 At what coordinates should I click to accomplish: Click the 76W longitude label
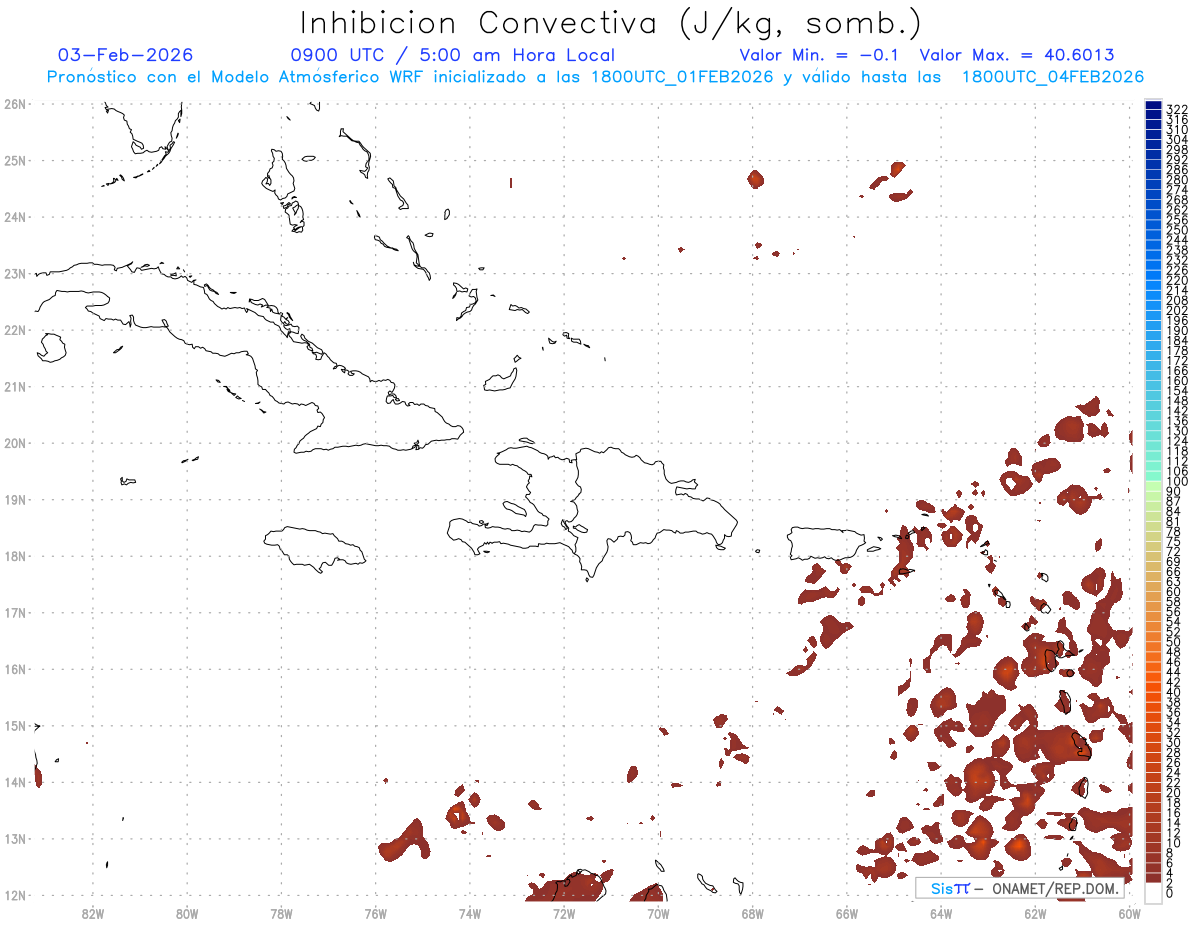[375, 913]
